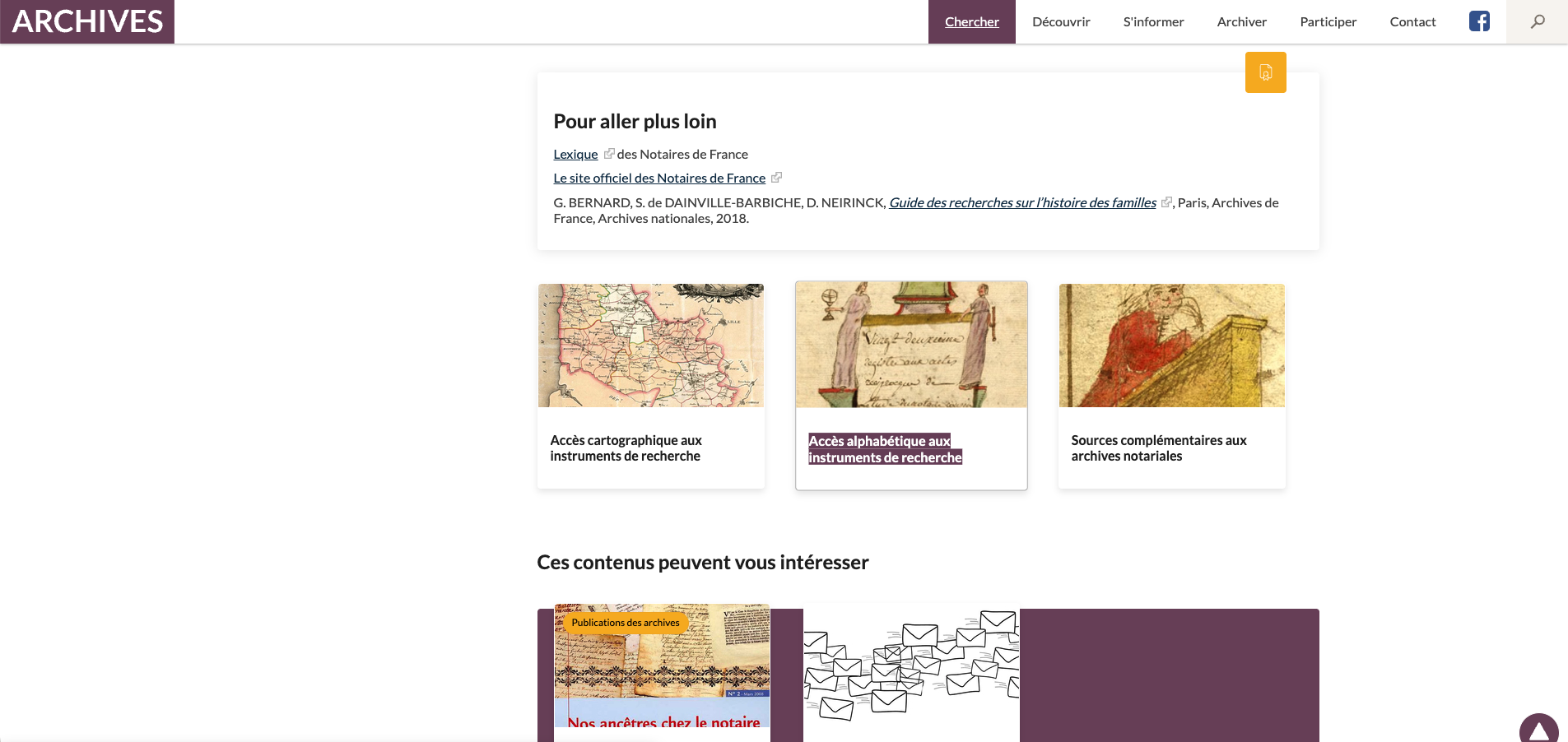Open the envelopes illustration card
Viewport: 1568px width, 742px height.
(x=911, y=673)
